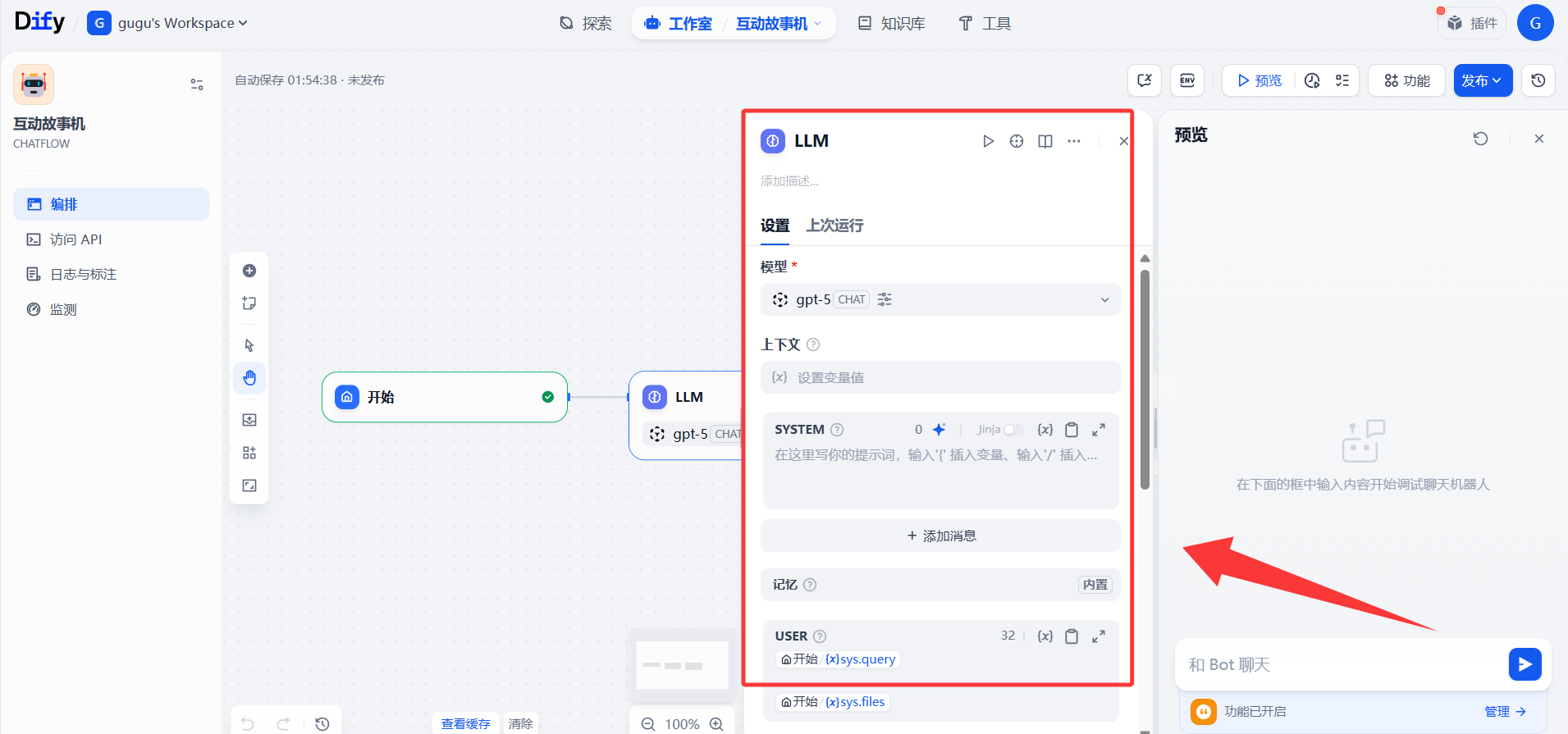Open the LLM help book icon
Screen dimensions: 1568x734
(x=1045, y=141)
